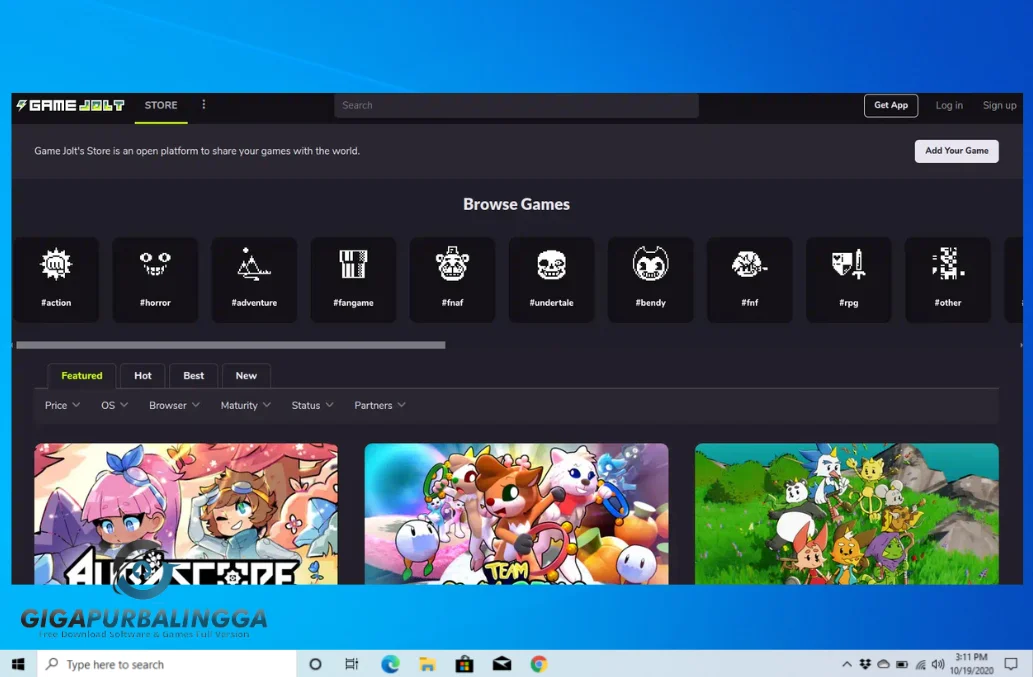
Task: Open the #fnf tag tile
Action: [750, 280]
